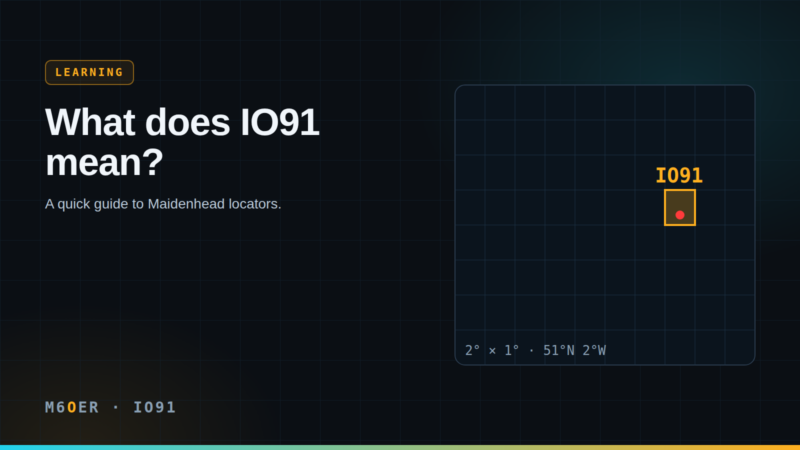
Task: Click the LEARNING category badge
Action: pyautogui.click(x=89, y=72)
